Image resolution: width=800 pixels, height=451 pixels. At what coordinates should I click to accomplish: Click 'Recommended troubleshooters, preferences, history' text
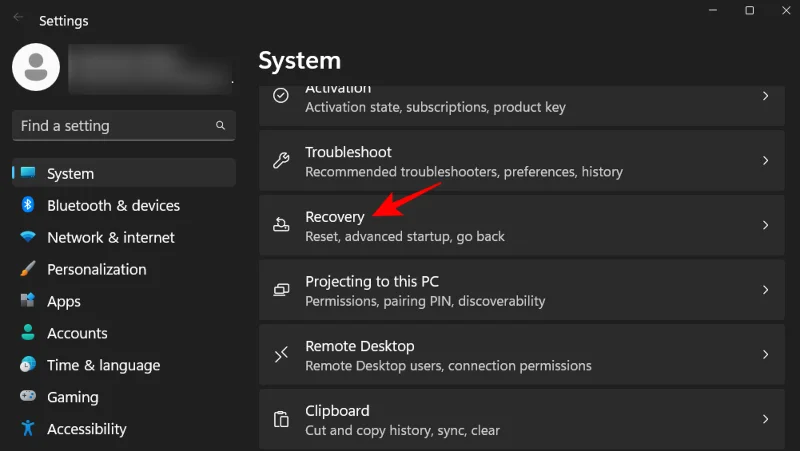tap(464, 171)
